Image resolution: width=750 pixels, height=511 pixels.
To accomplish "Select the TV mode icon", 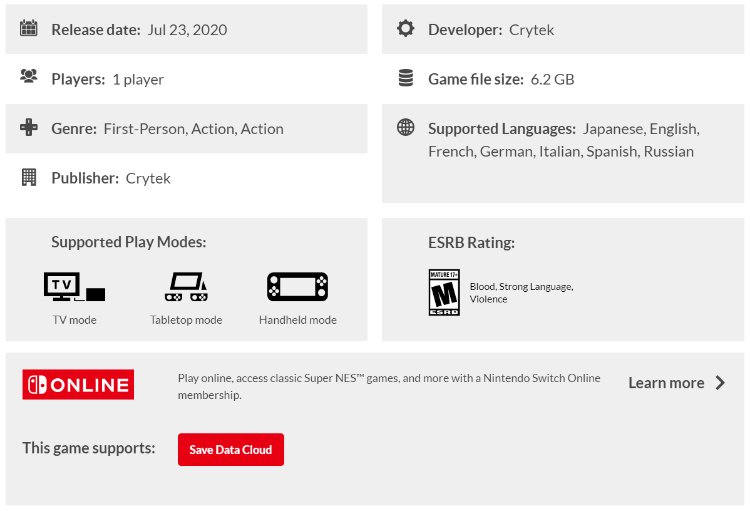I will 74,287.
